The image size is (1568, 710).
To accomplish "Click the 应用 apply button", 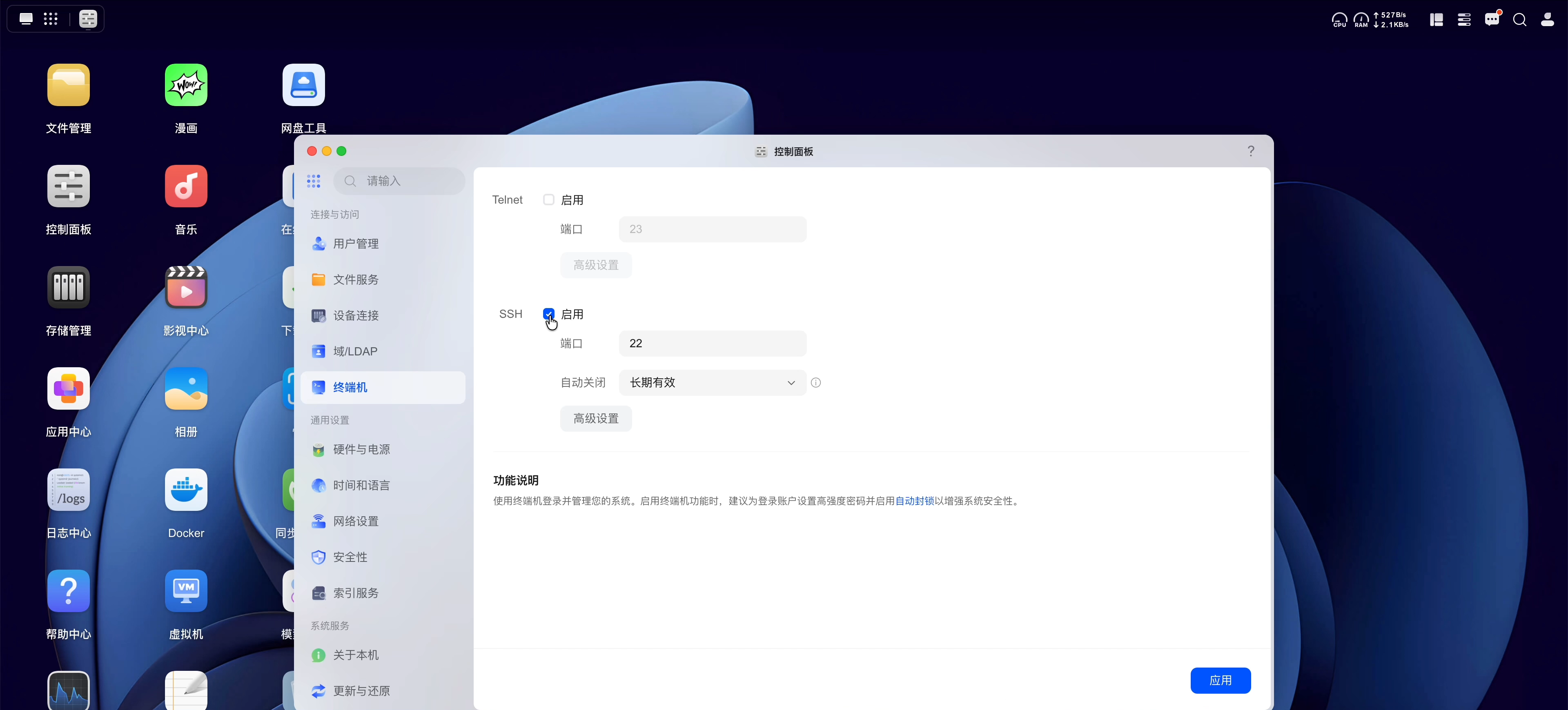I will click(x=1221, y=680).
